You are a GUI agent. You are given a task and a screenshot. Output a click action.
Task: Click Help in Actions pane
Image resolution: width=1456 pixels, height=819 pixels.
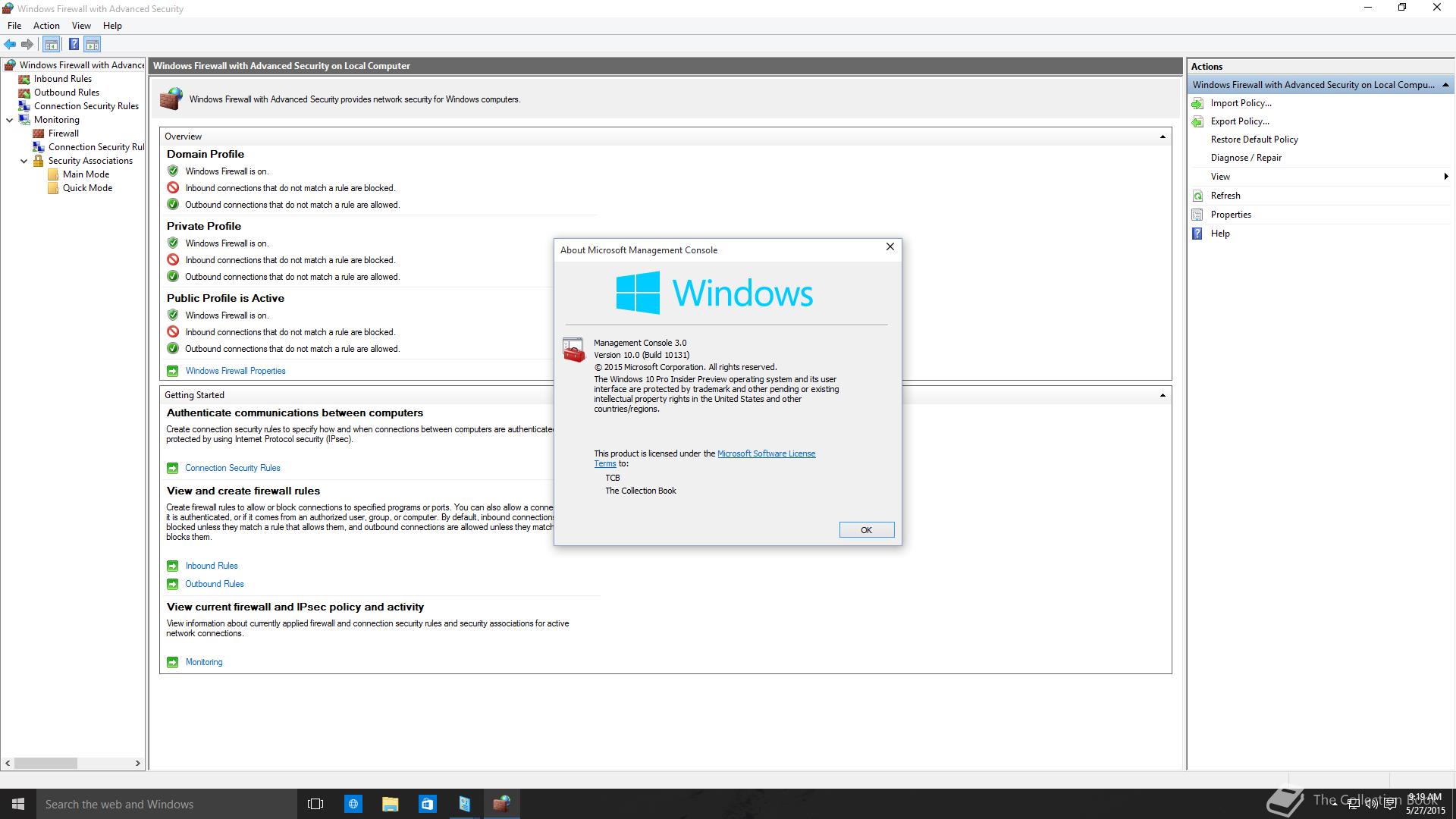[1220, 234]
